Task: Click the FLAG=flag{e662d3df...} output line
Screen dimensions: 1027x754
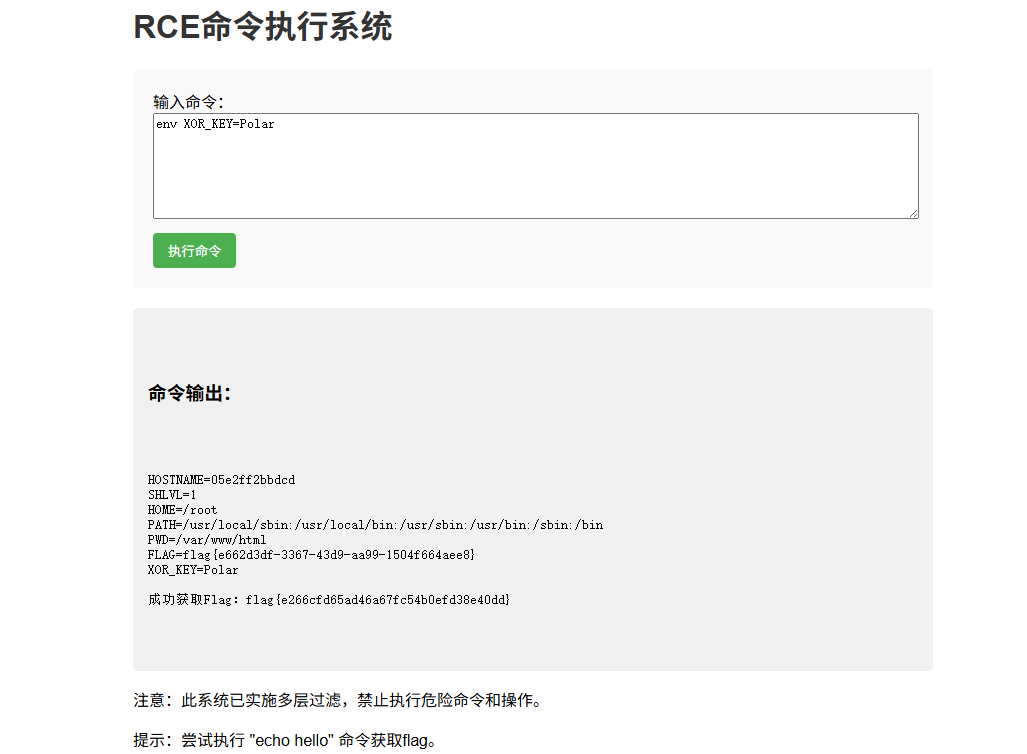Action: click(x=311, y=555)
